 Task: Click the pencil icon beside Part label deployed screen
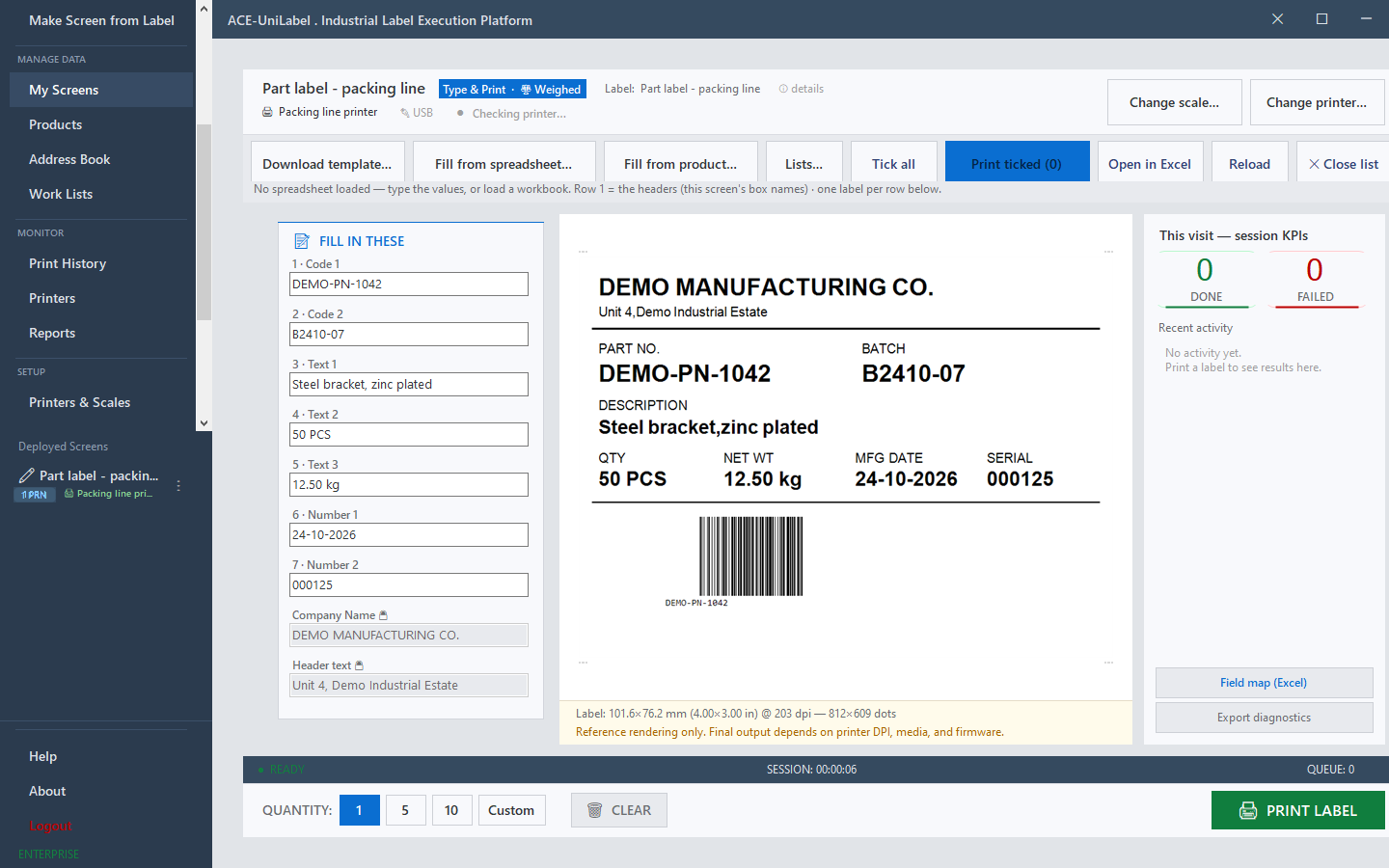[x=27, y=475]
